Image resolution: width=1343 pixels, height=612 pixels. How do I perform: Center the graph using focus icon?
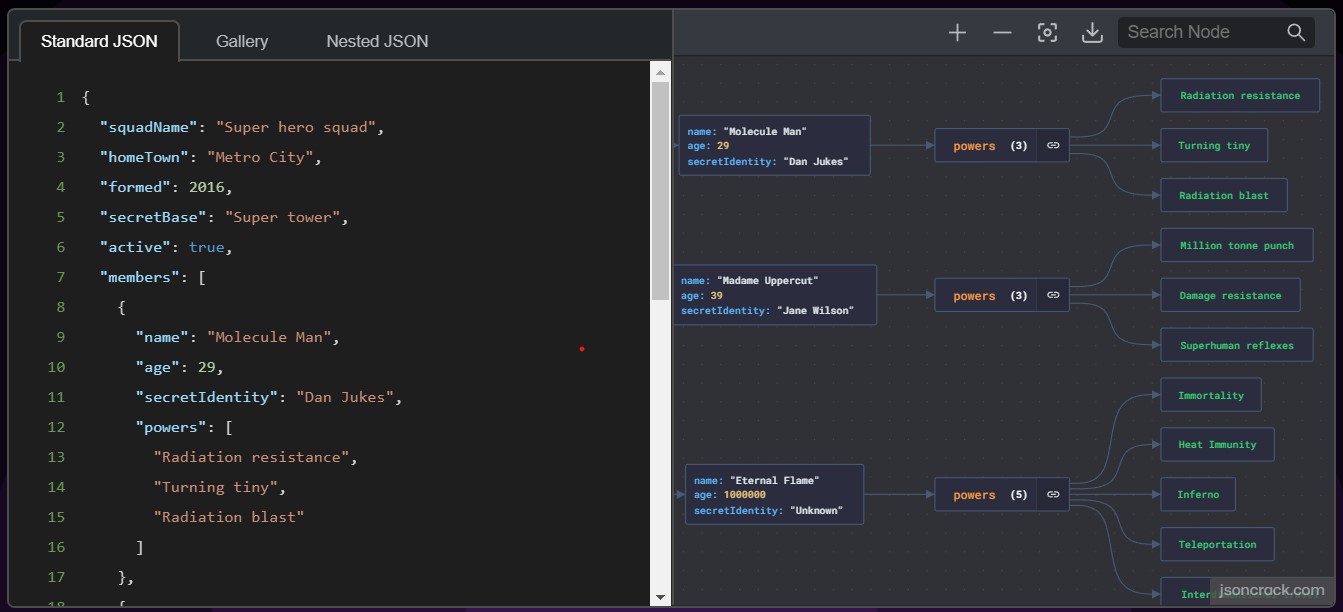tap(1047, 33)
